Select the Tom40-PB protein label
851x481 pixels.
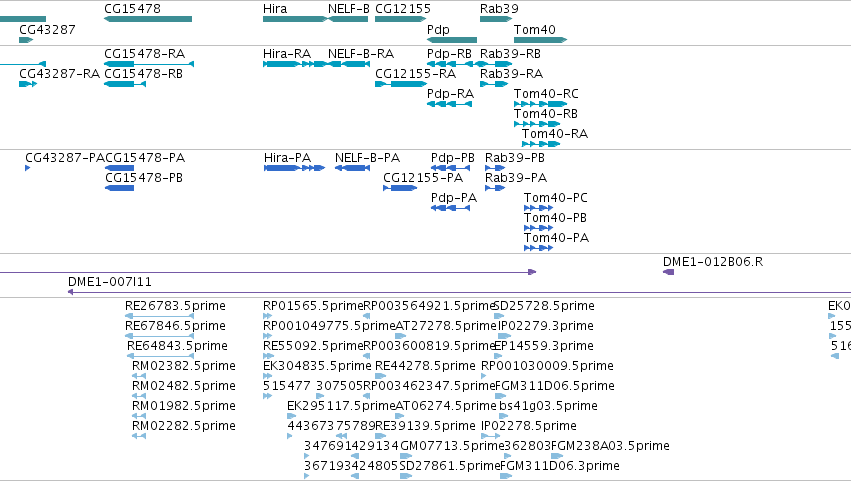555,218
